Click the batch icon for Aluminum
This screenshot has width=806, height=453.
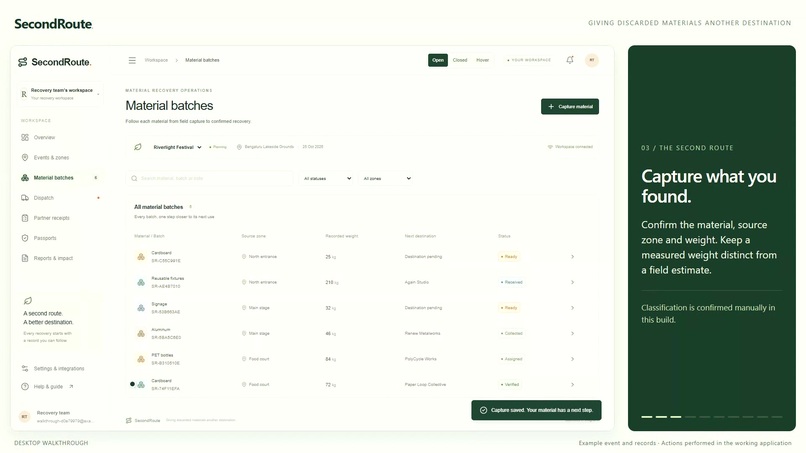pos(141,334)
